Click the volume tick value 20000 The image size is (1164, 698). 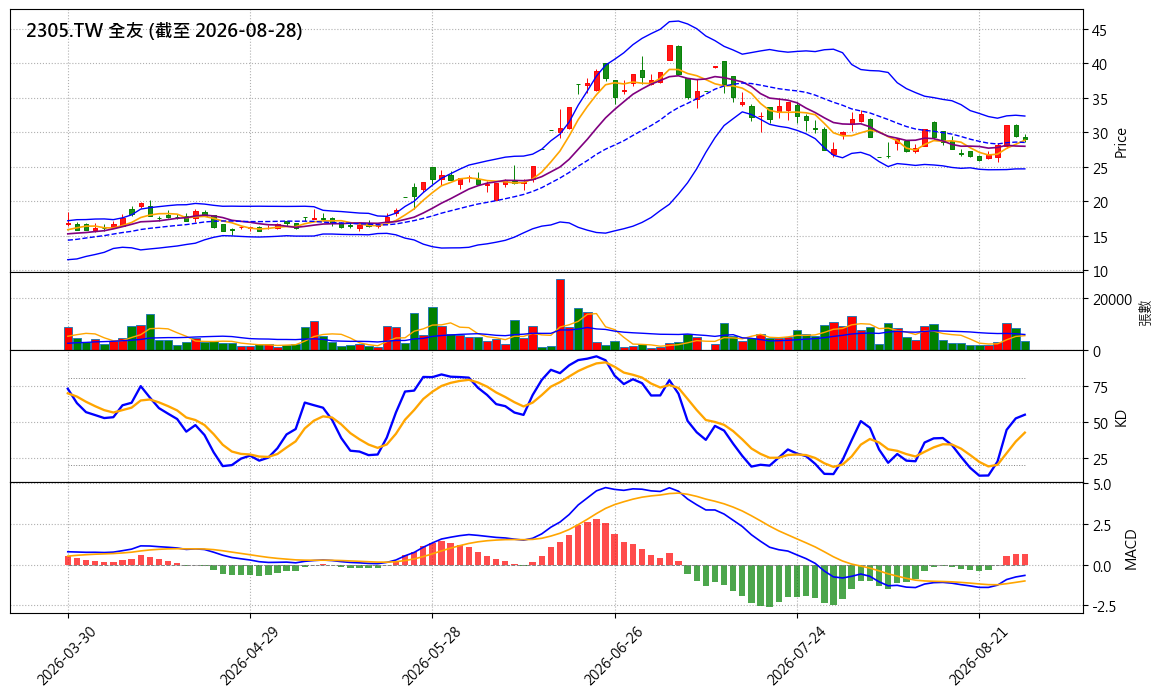click(x=1111, y=300)
